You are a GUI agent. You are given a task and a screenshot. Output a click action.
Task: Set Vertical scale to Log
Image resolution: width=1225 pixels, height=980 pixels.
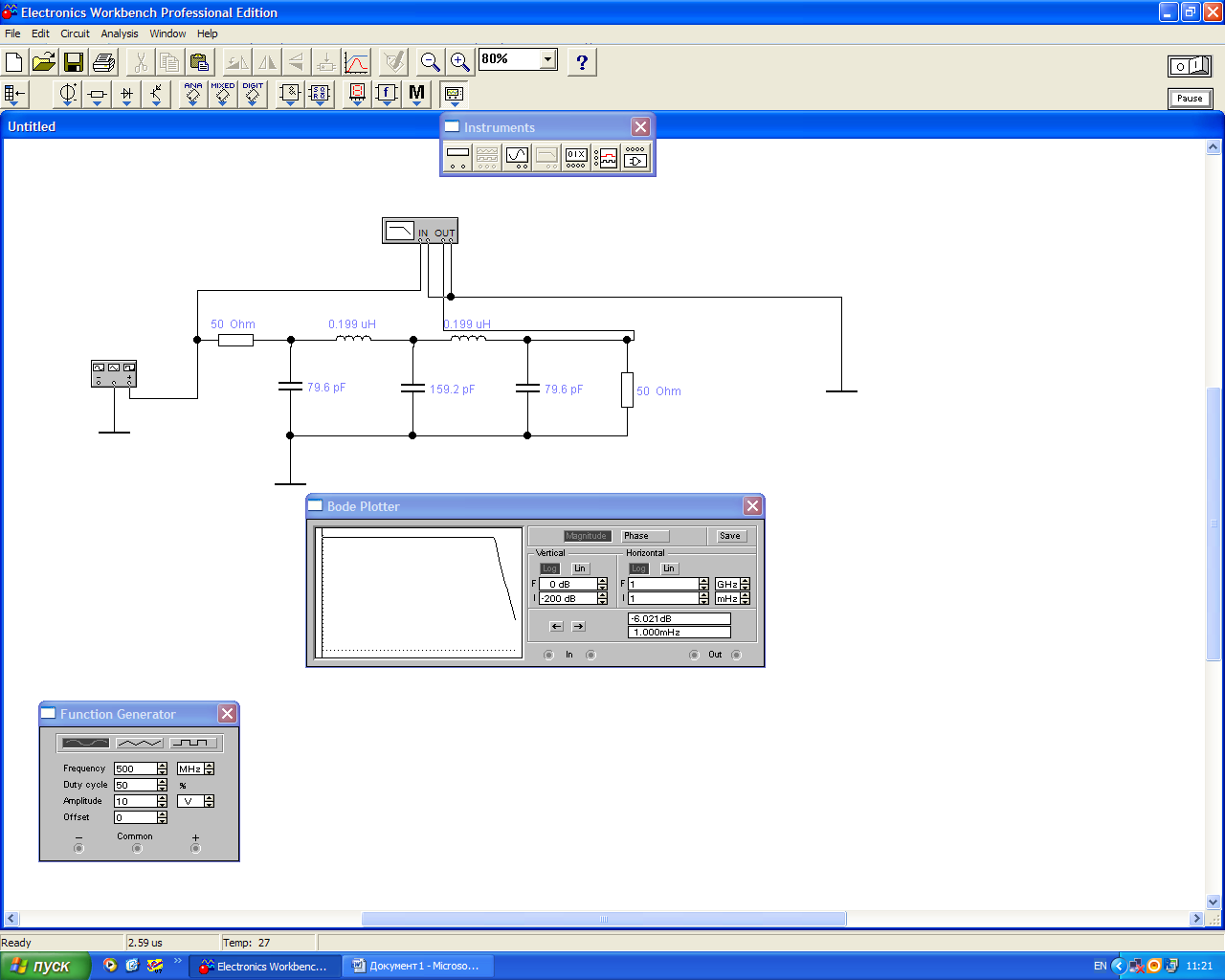(x=549, y=568)
